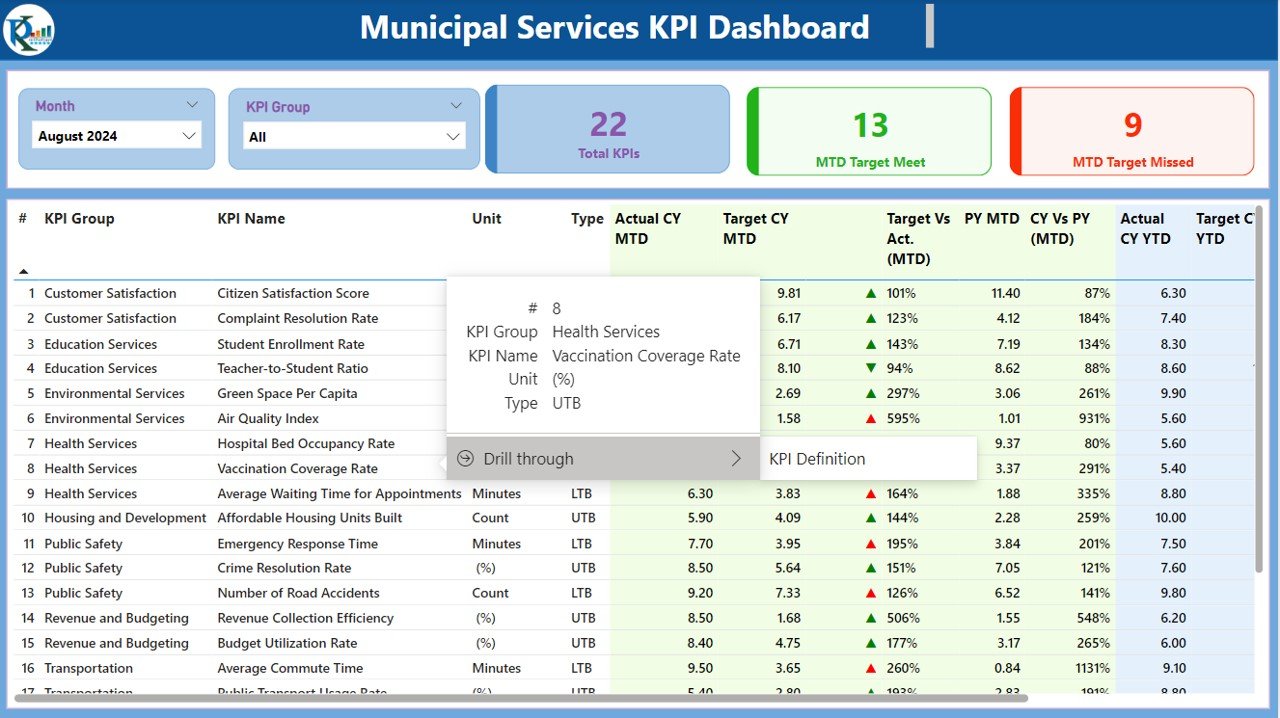
Task: Click the sort arrow under # column
Action: point(23,272)
